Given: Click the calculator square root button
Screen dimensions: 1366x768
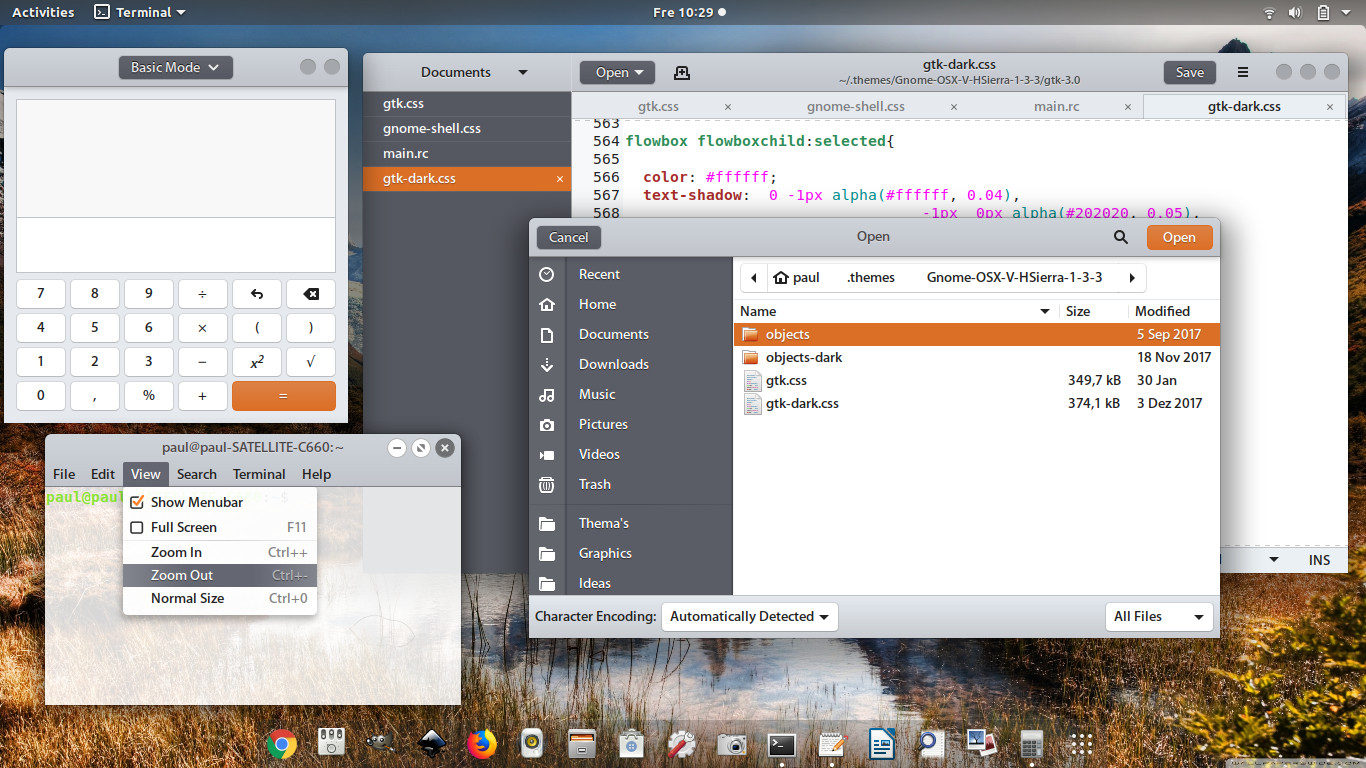Looking at the screenshot, I should click(311, 362).
